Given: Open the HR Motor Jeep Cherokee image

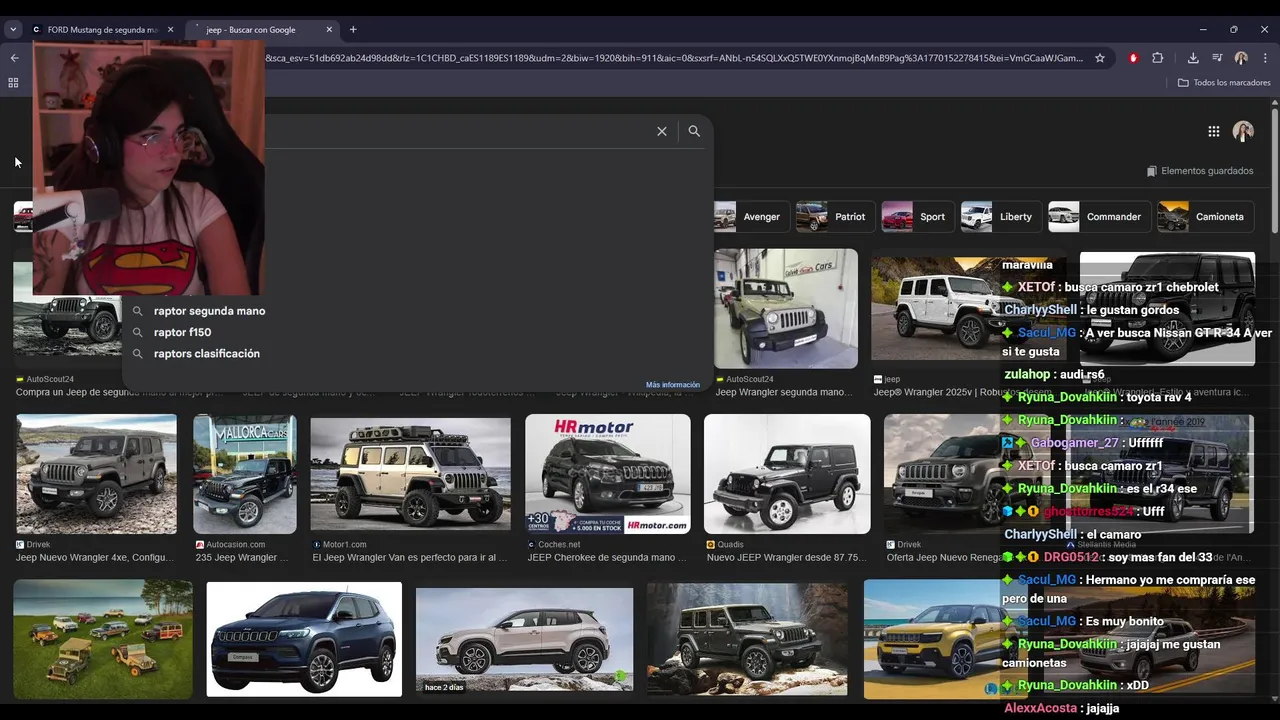Looking at the screenshot, I should [x=608, y=474].
